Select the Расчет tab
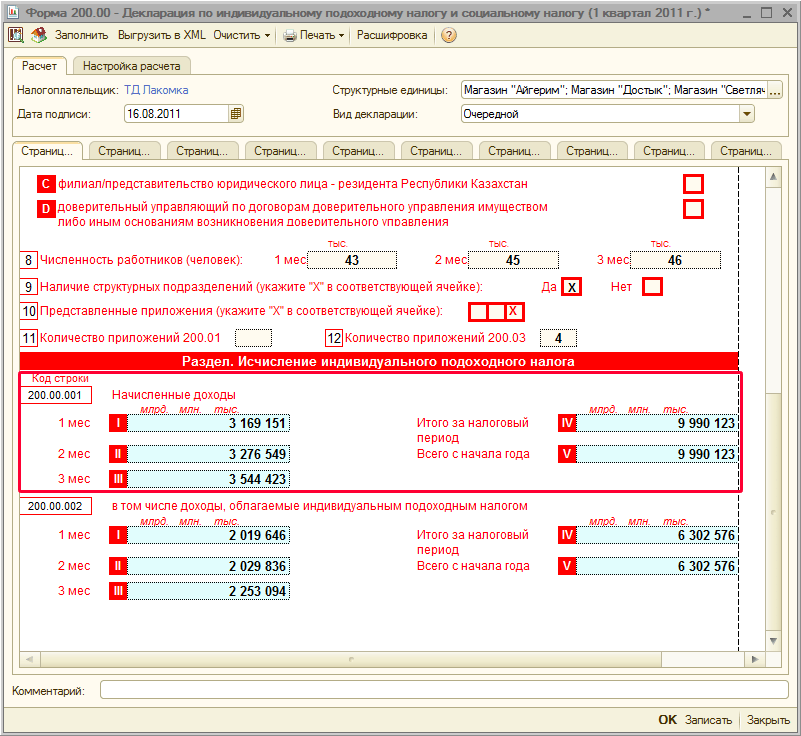This screenshot has width=801, height=736. (x=40, y=66)
